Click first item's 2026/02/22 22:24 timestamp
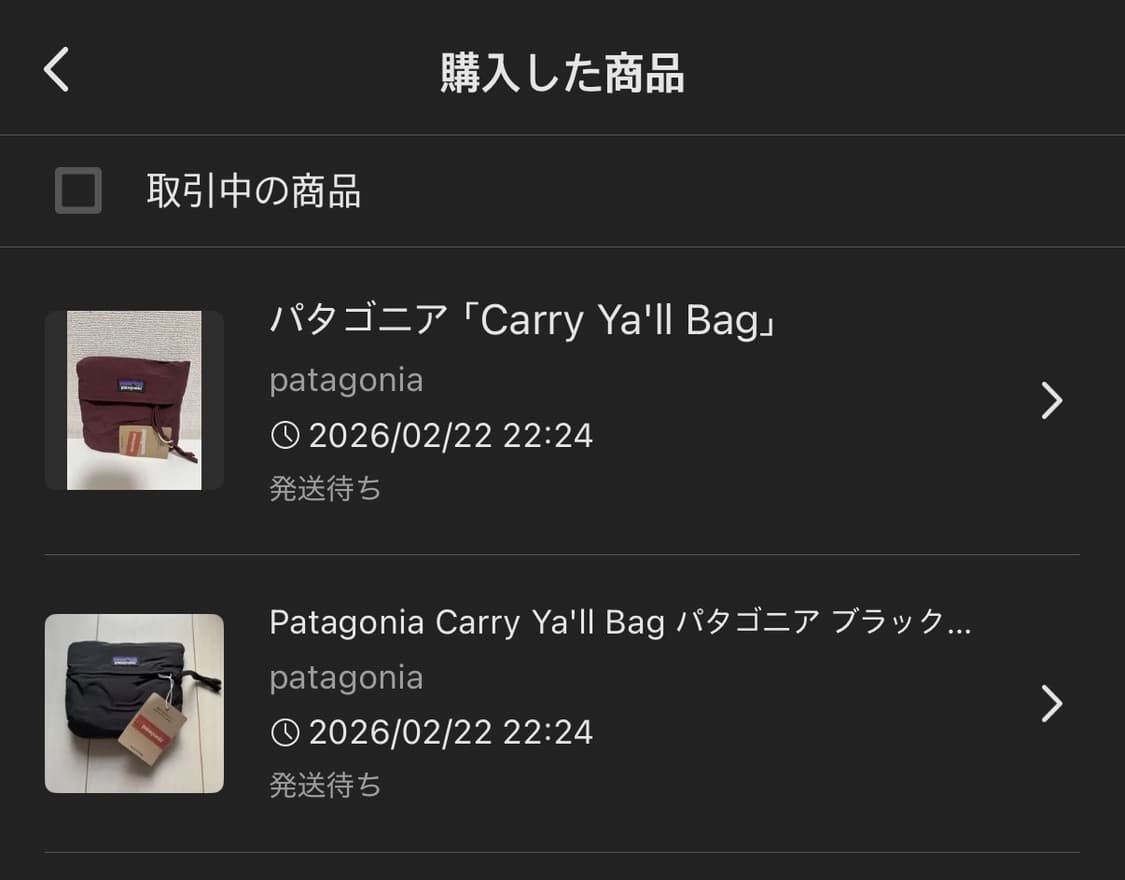1125x880 pixels. [x=451, y=435]
